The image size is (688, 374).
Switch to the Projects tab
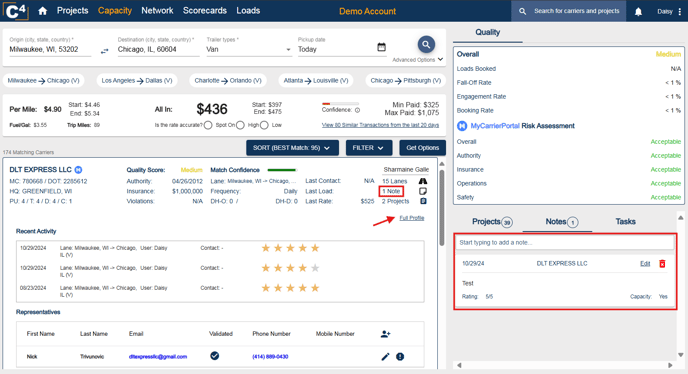(492, 222)
